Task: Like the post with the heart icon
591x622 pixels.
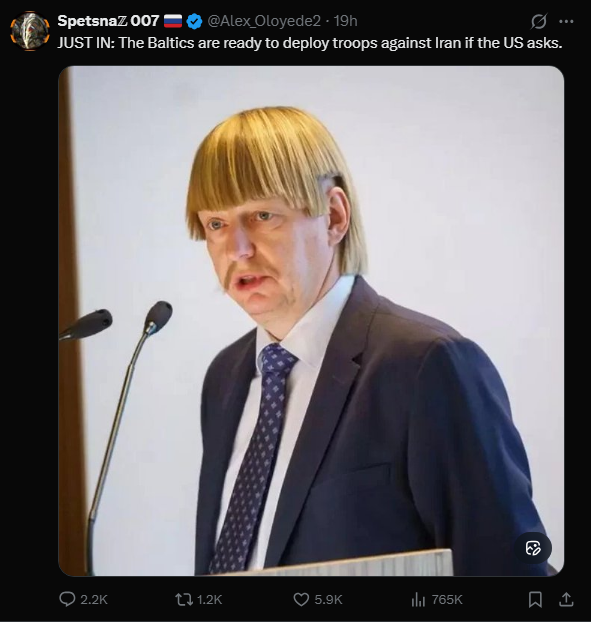Action: [301, 599]
